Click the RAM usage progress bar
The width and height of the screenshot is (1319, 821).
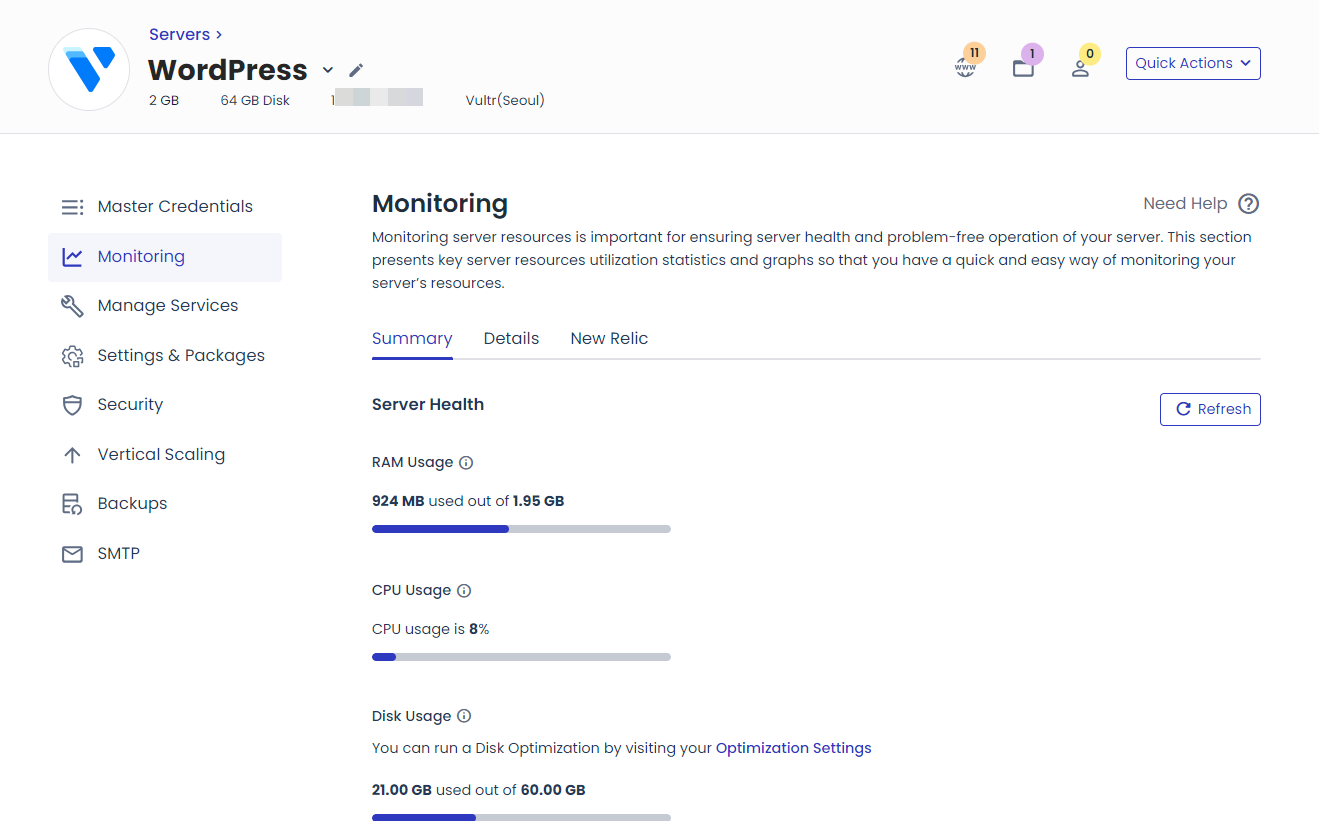point(521,529)
